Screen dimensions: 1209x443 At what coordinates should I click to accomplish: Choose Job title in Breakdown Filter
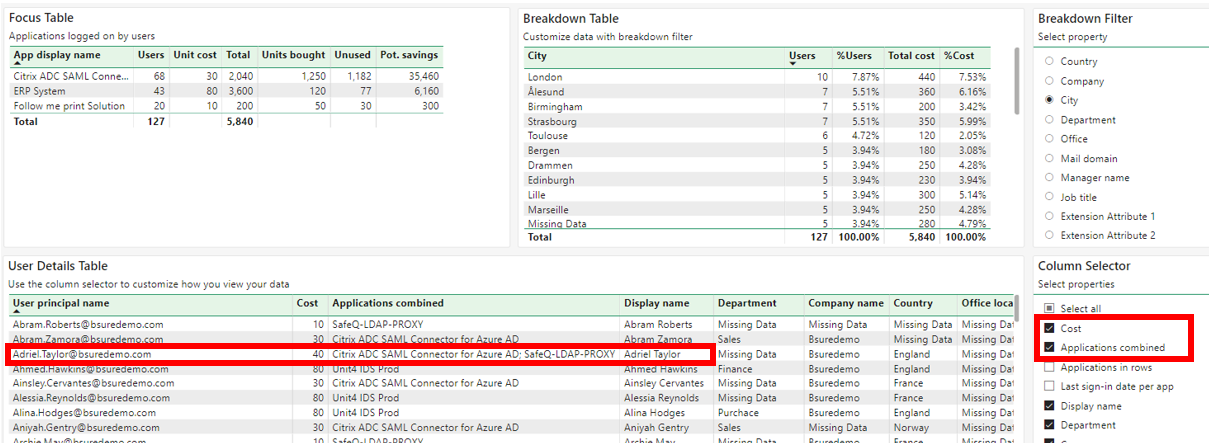point(1049,197)
